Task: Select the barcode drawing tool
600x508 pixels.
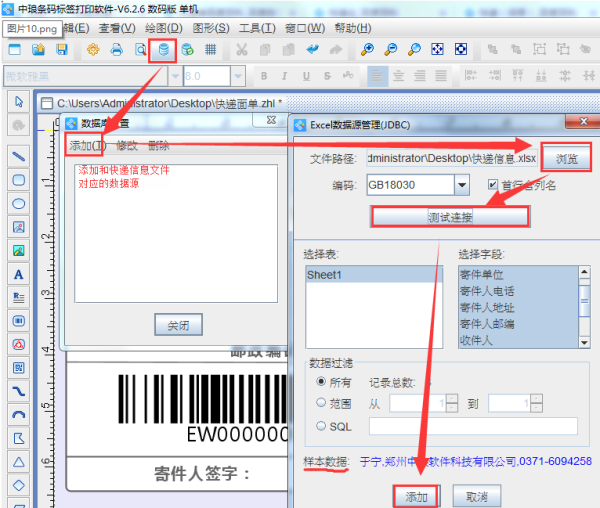Action: point(18,321)
